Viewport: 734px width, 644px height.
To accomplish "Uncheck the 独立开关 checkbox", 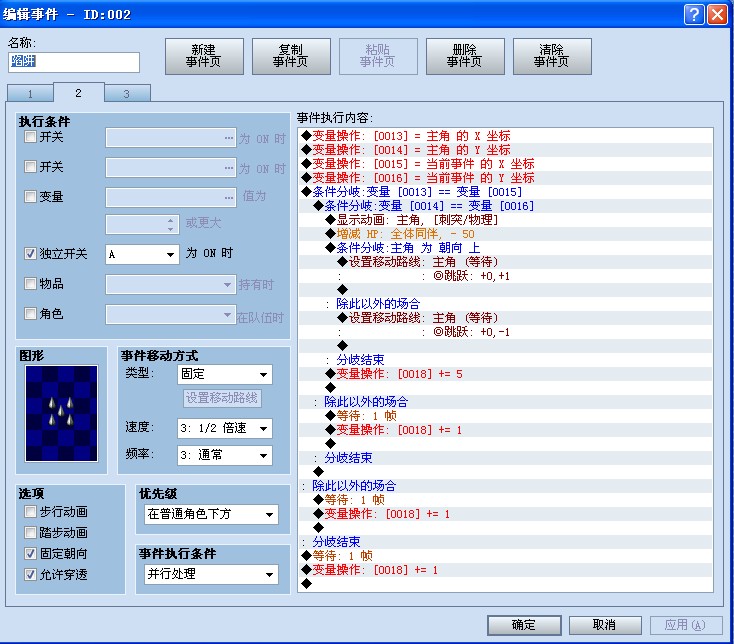I will coord(30,254).
